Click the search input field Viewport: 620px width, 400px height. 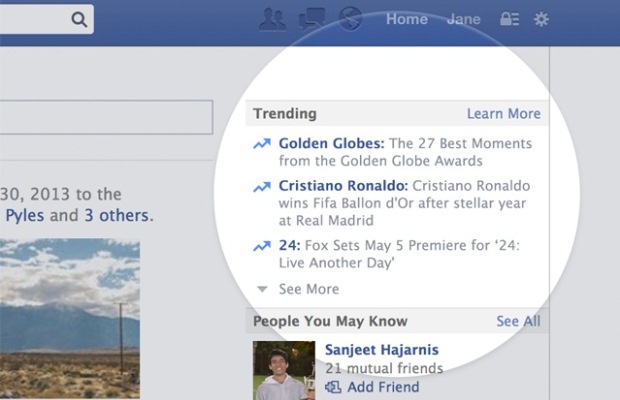pyautogui.click(x=34, y=19)
